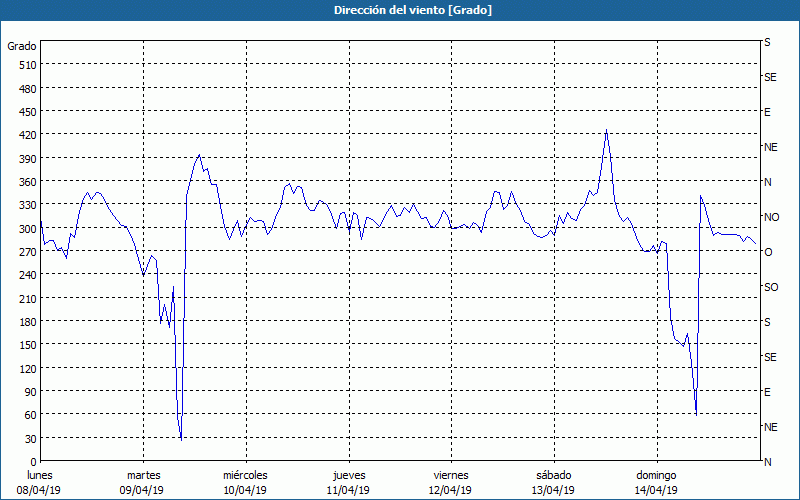Click the E compass label level with 450
This screenshot has height=500, width=800.
click(767, 112)
